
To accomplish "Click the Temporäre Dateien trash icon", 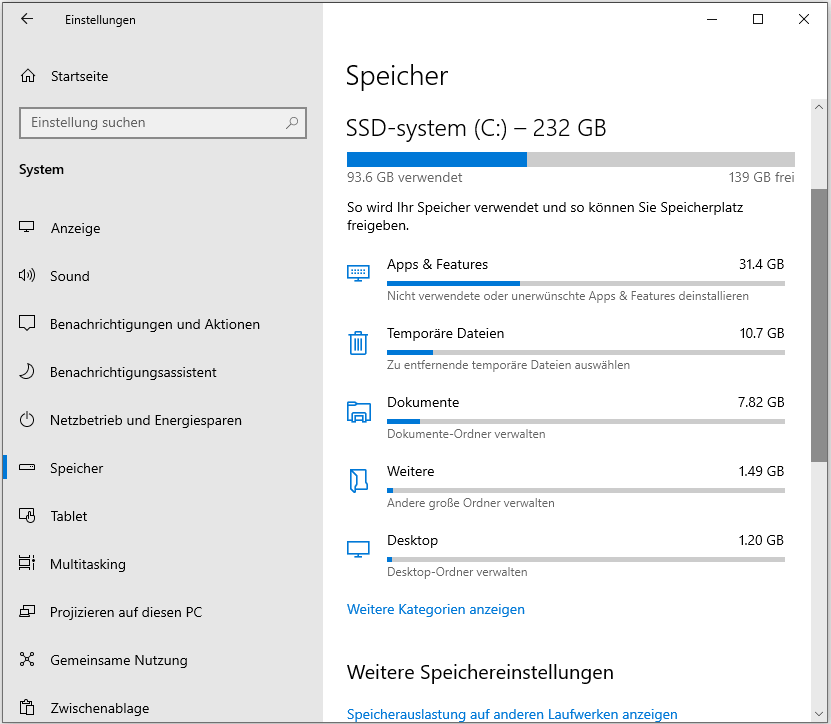I will pyautogui.click(x=358, y=343).
